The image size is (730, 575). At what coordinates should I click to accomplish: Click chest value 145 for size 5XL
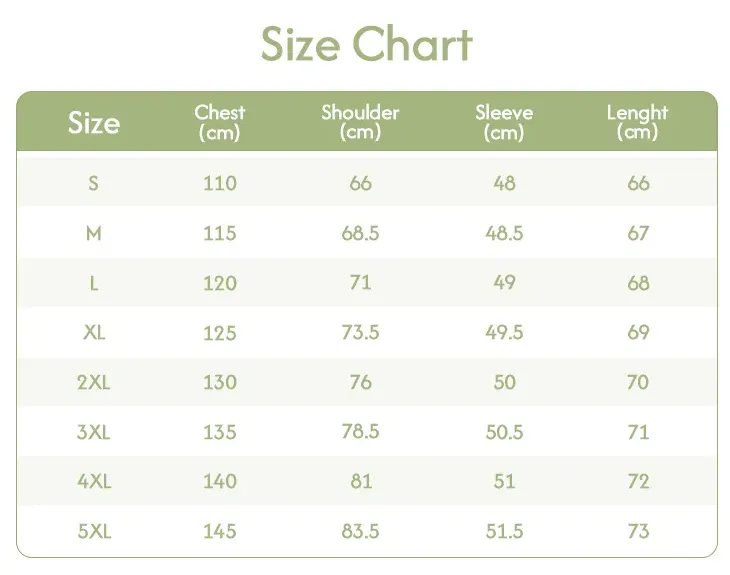point(219,531)
